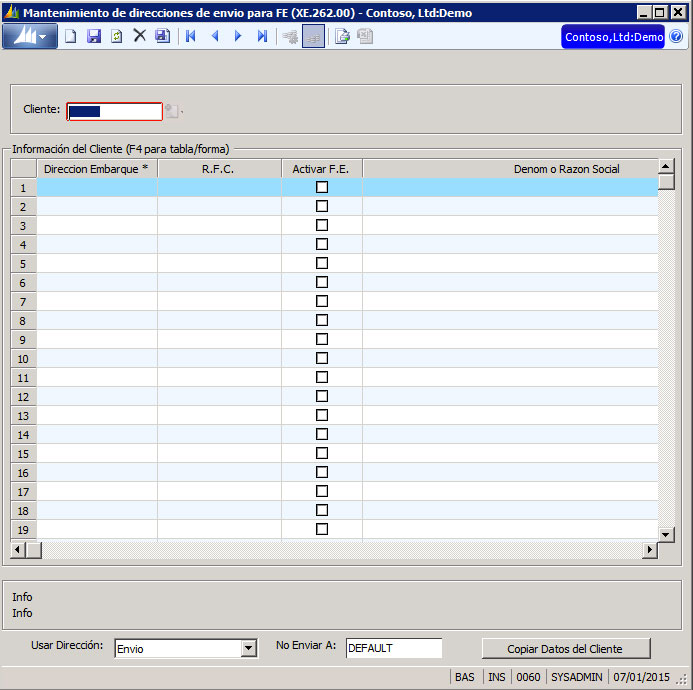The image size is (693, 690).
Task: Open the Dynamics logo application menu
Action: point(31,36)
